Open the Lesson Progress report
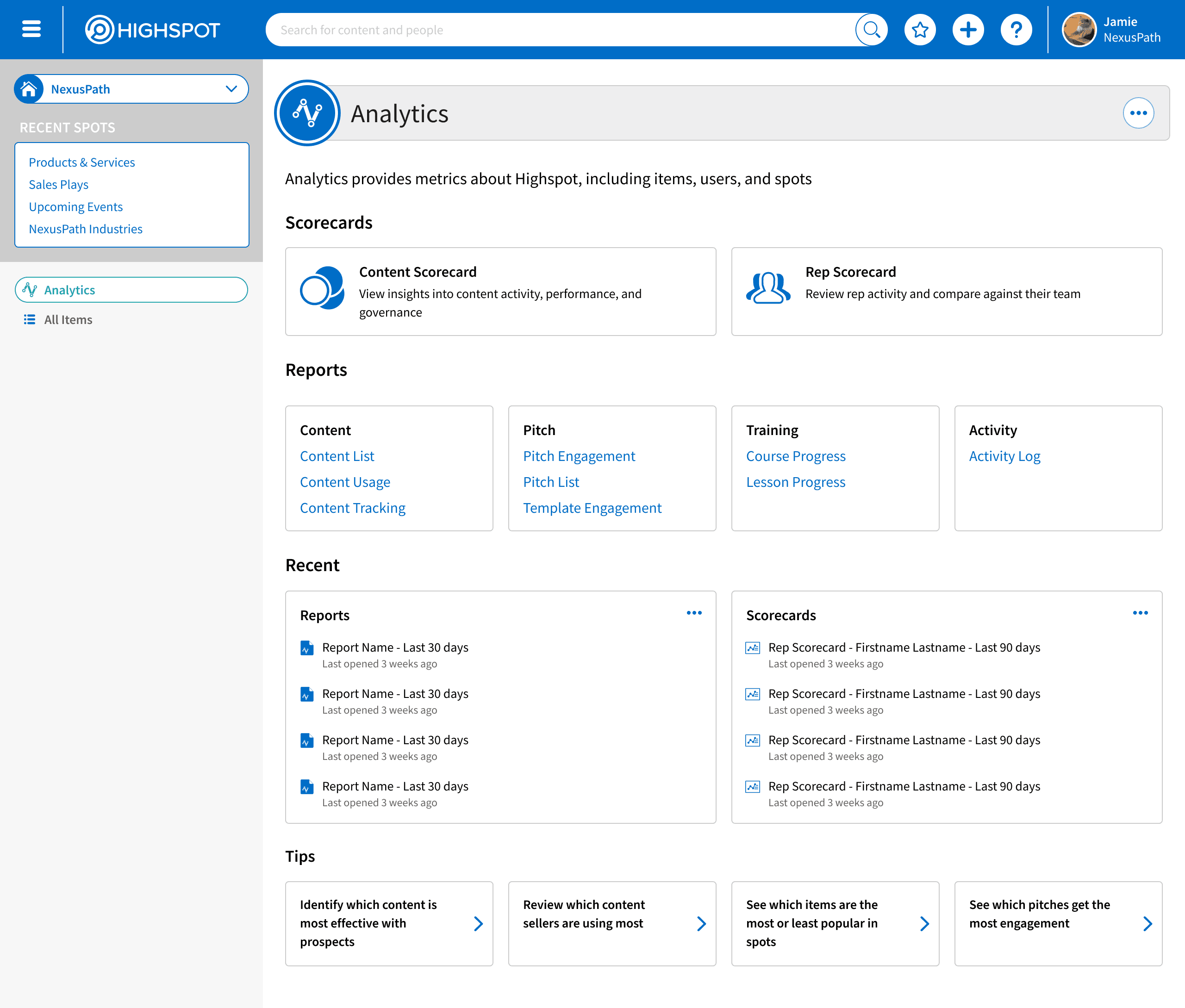Viewport: 1185px width, 1008px height. [x=796, y=482]
